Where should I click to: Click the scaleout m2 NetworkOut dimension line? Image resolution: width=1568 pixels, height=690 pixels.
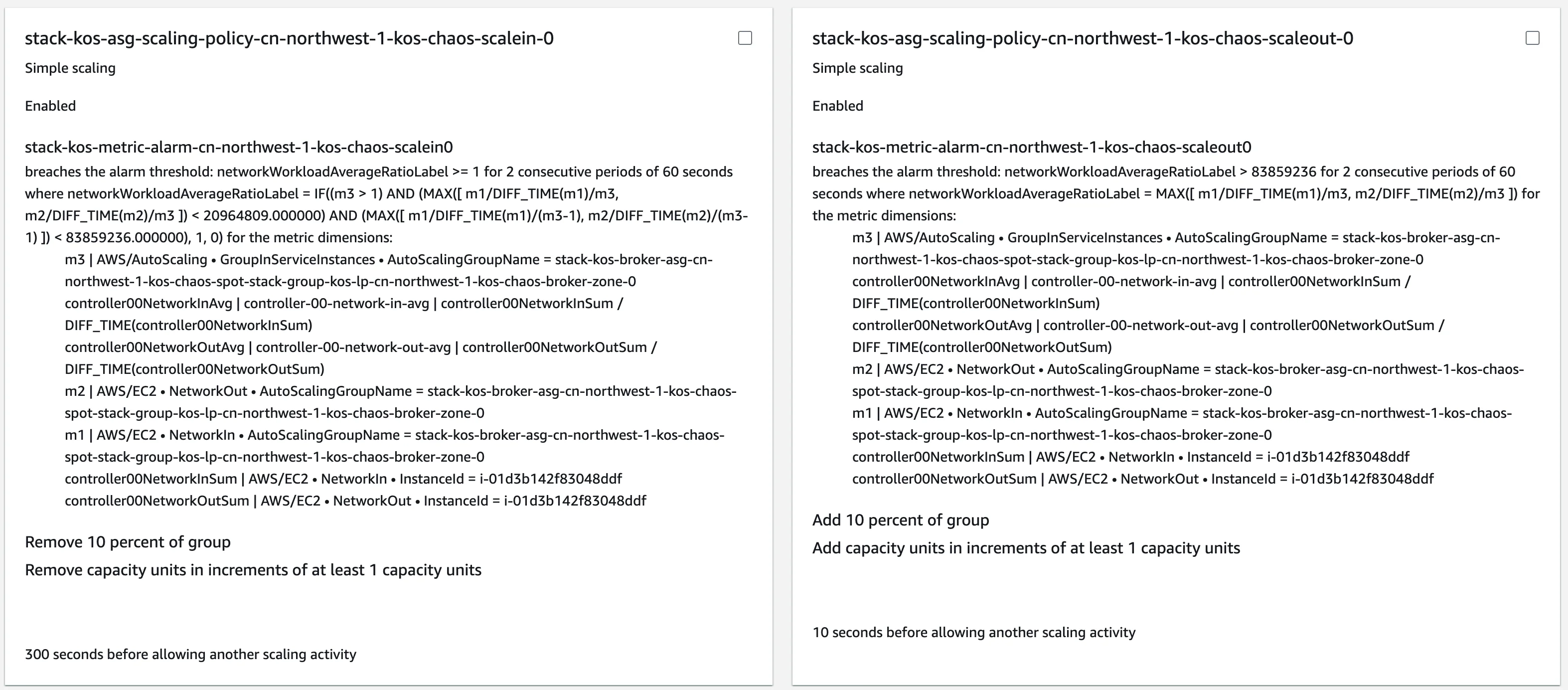point(1187,369)
